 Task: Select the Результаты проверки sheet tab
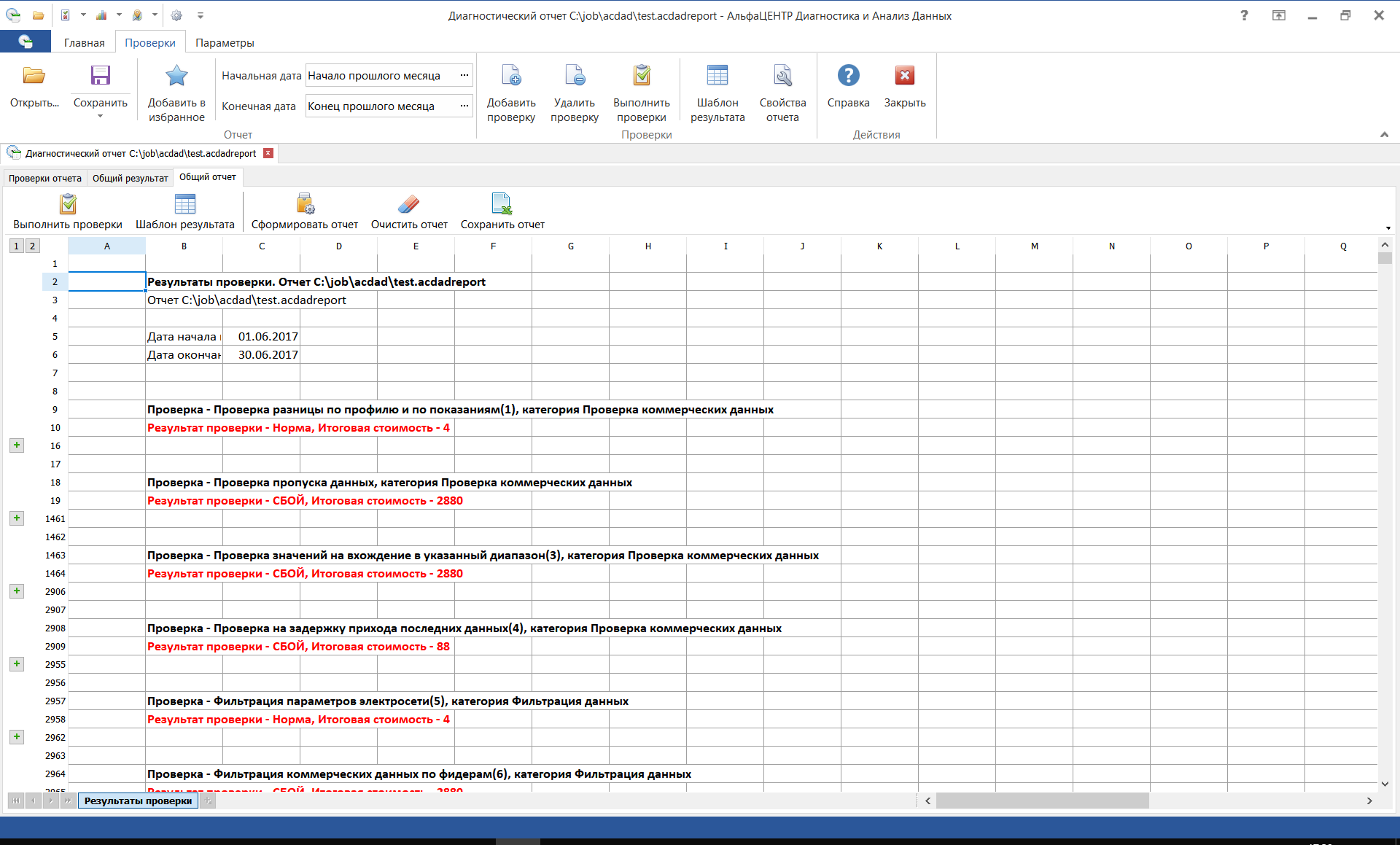tap(137, 801)
